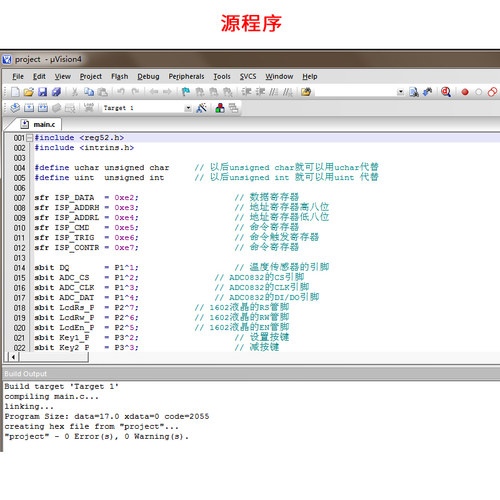The height and width of the screenshot is (500, 500).
Task: Open the Flash menu
Action: coord(120,76)
